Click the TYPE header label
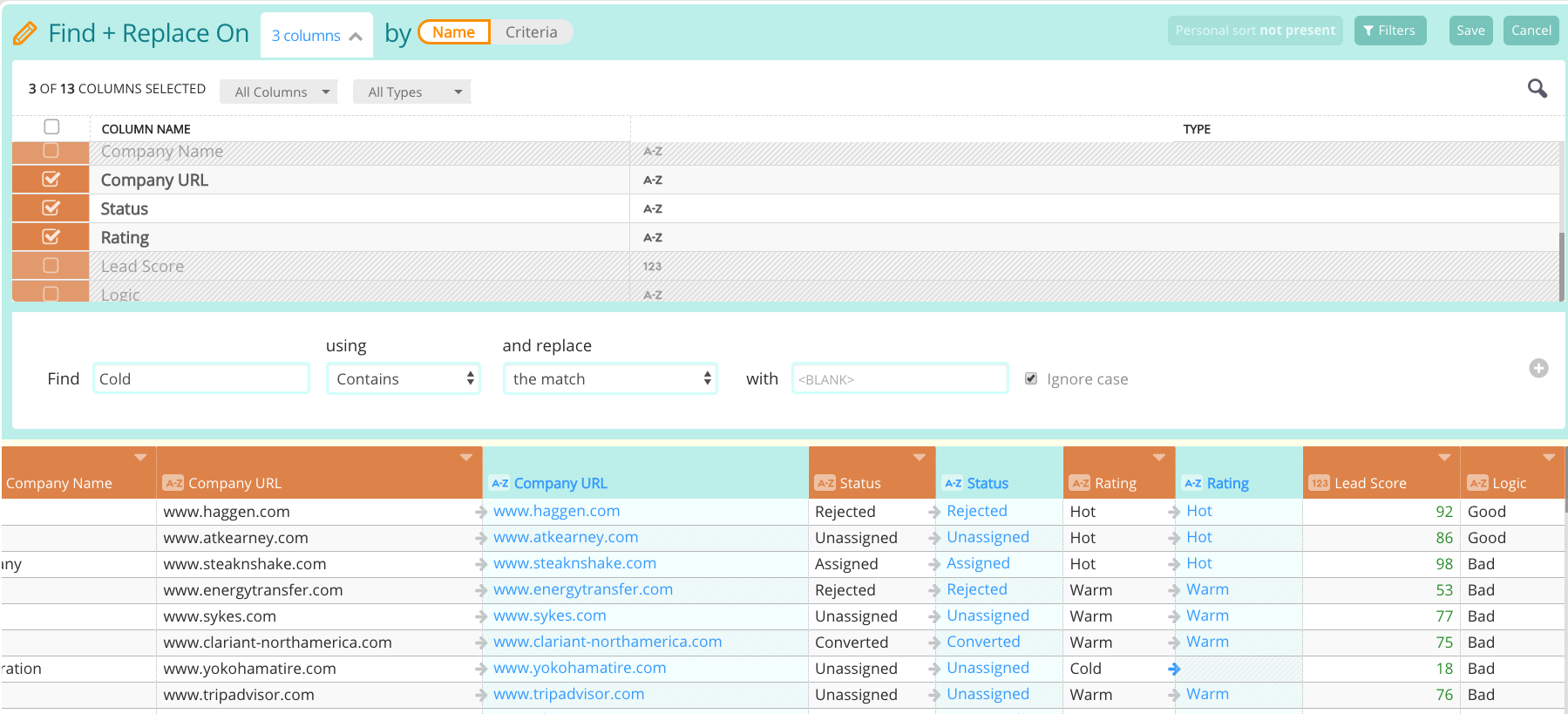 pos(1197,129)
